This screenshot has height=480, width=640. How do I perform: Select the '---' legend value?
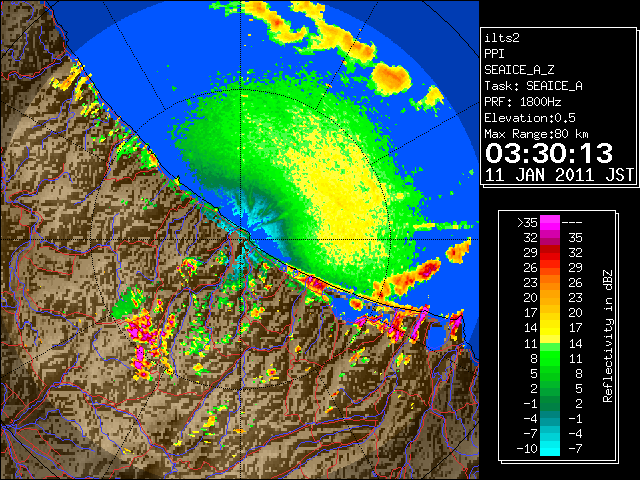572,223
